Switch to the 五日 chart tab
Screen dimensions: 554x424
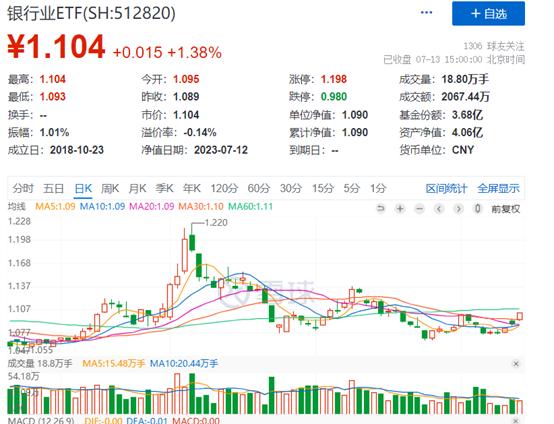(x=53, y=188)
